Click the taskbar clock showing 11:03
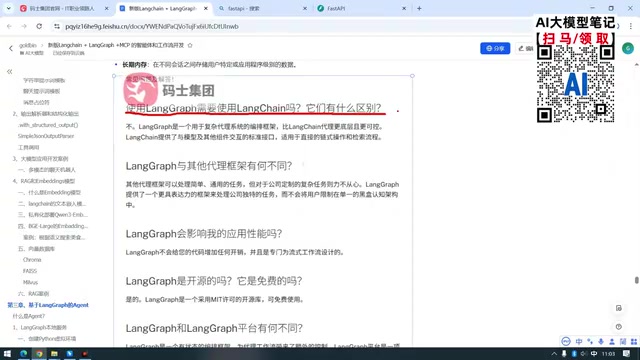The height and width of the screenshot is (360, 640). pos(608,354)
